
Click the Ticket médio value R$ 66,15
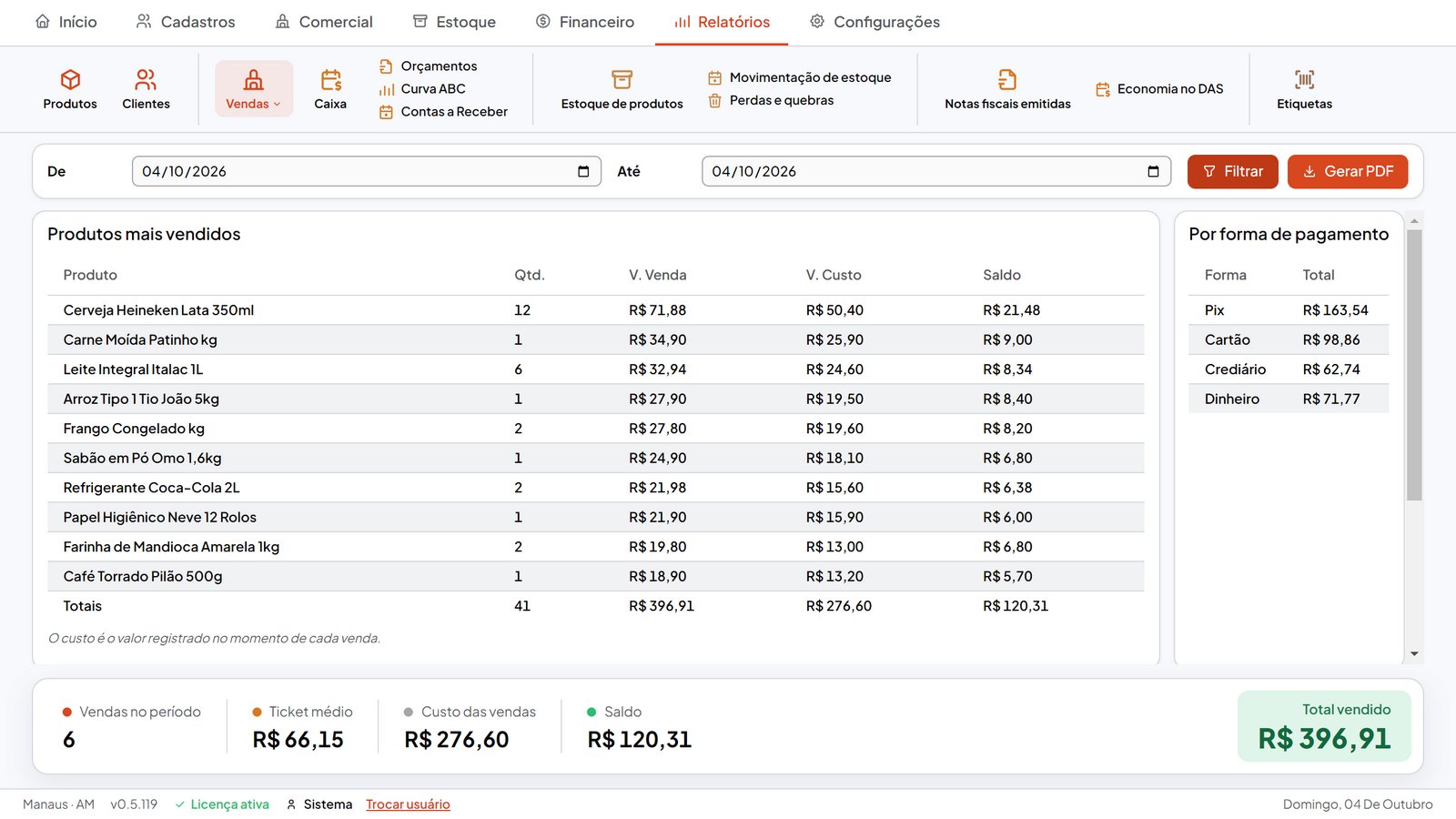(x=298, y=740)
